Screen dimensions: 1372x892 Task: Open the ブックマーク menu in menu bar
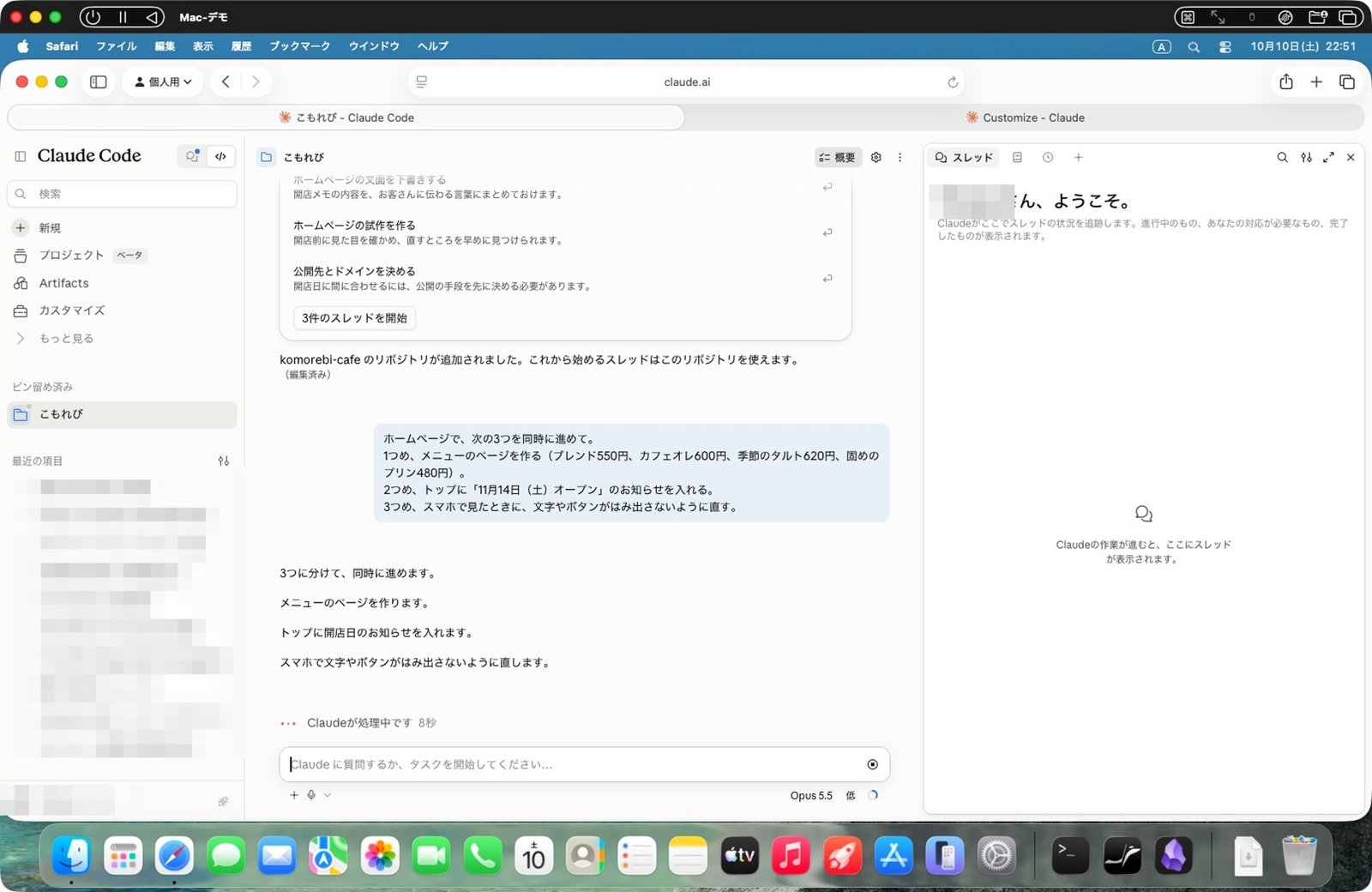tap(299, 46)
